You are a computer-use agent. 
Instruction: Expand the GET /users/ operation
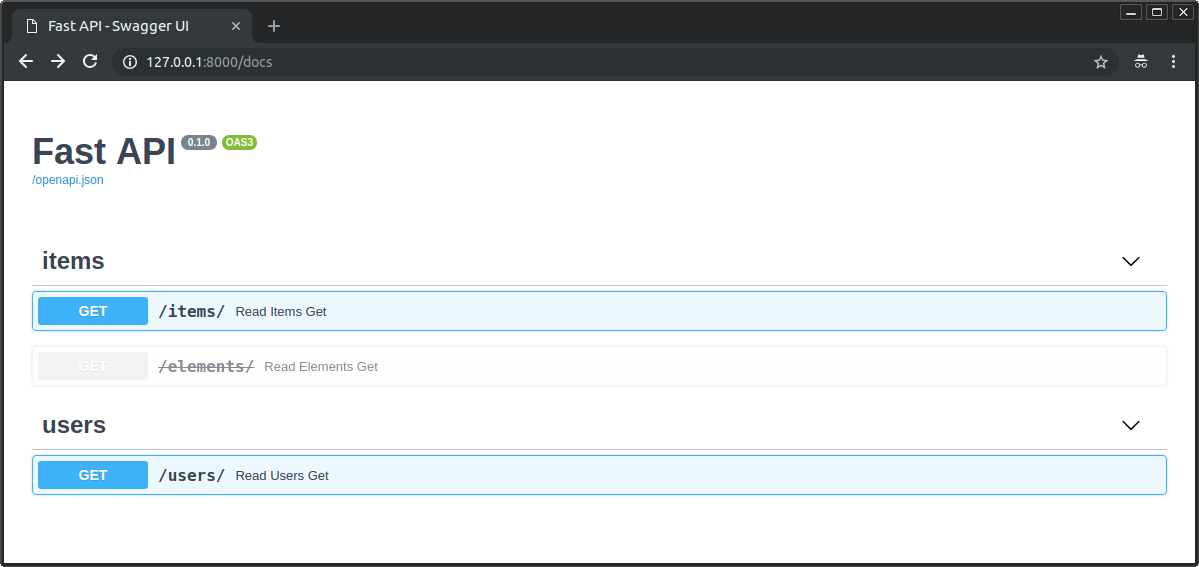(600, 475)
